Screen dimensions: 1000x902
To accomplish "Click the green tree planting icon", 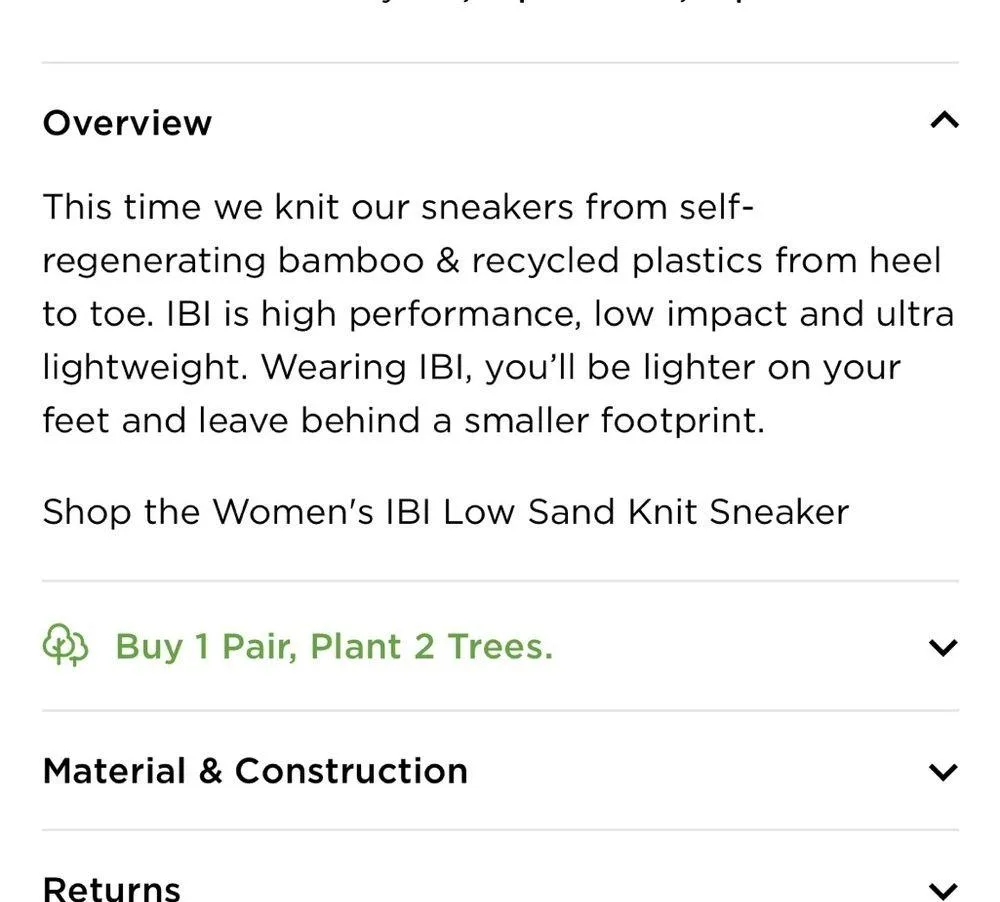I will (66, 646).
